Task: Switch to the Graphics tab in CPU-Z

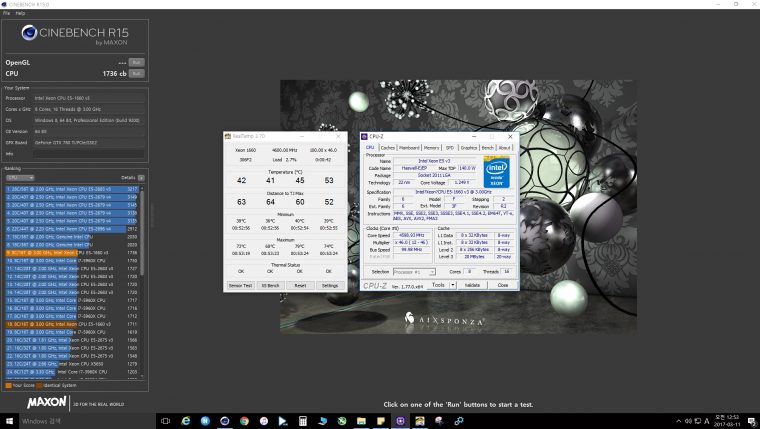Action: (469, 147)
